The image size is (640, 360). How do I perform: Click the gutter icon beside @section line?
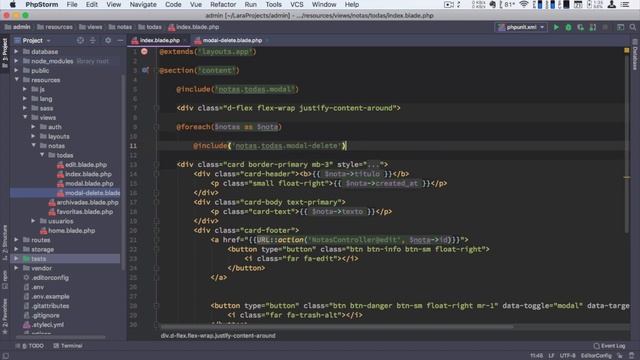click(x=145, y=70)
